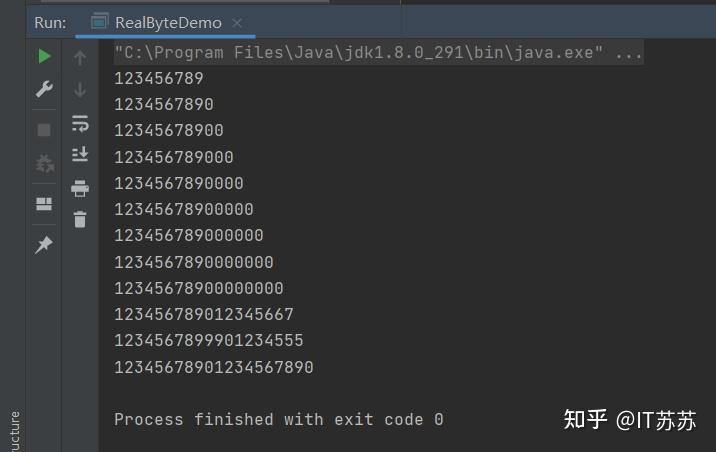Close the RealByteDemo tab

(x=237, y=22)
